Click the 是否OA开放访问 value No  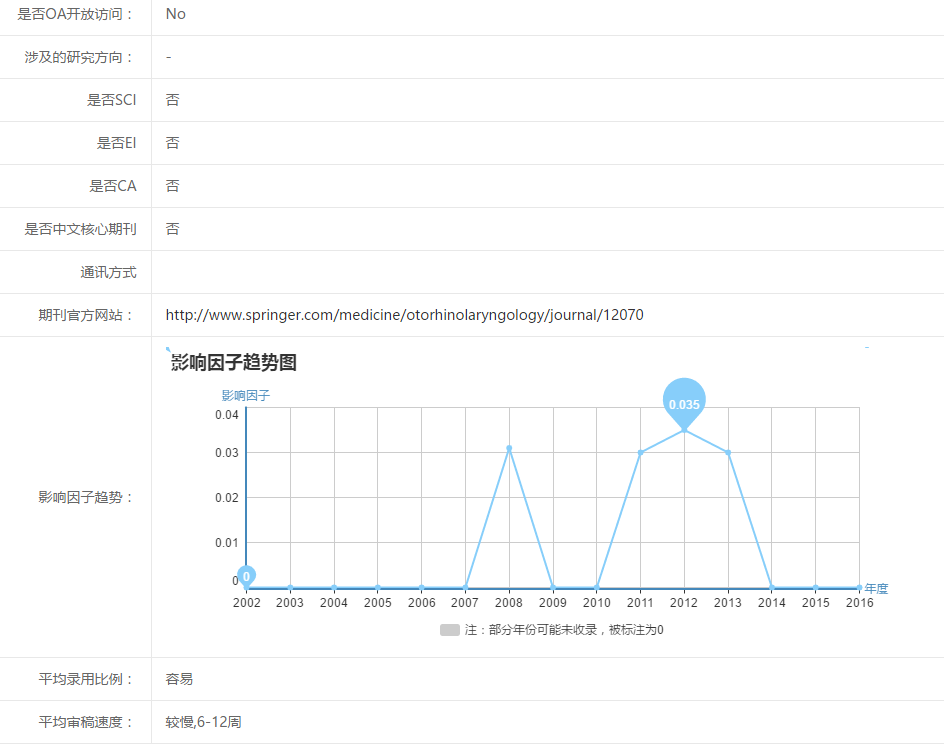(176, 14)
